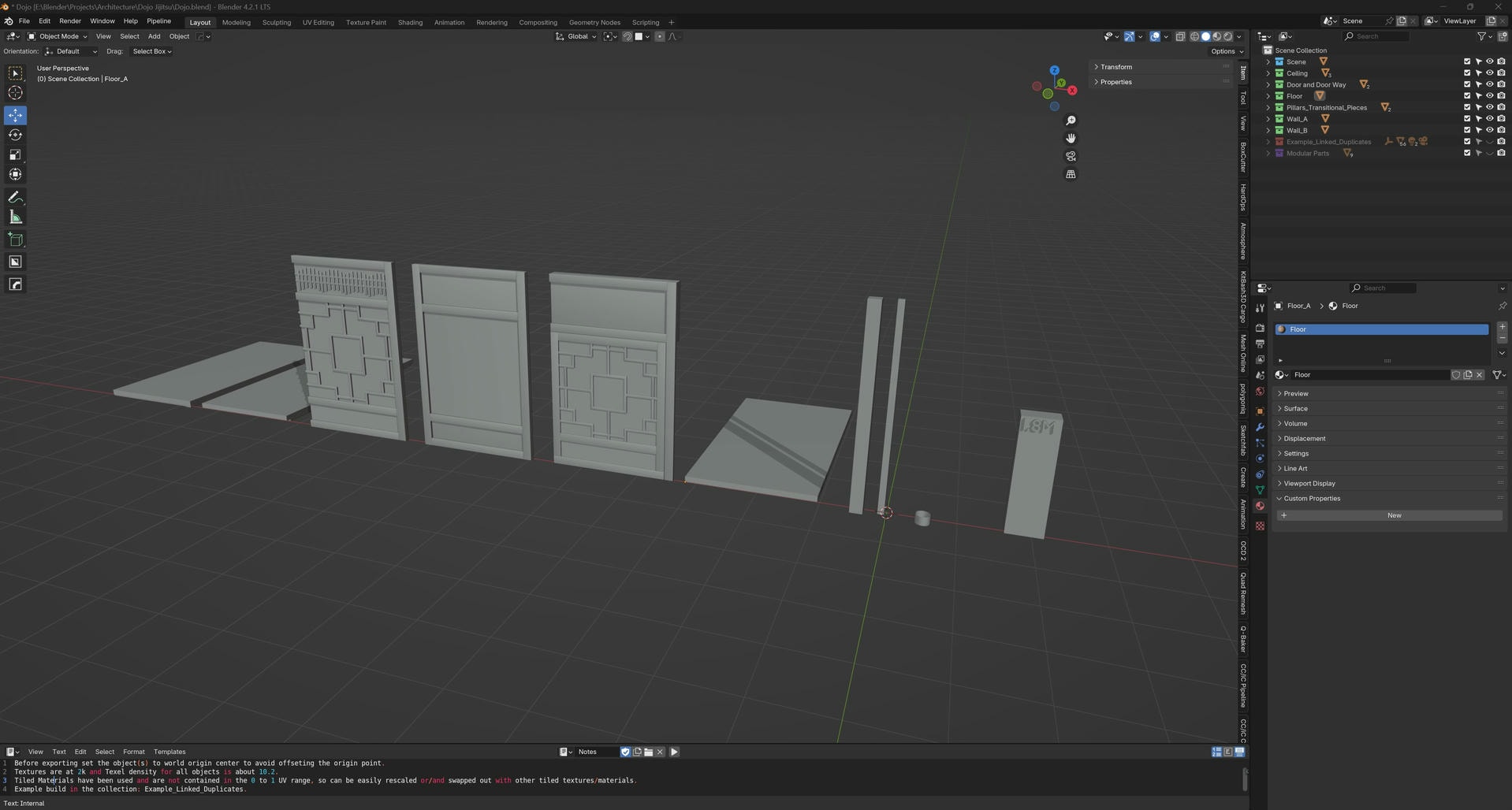The image size is (1512, 810).
Task: Open the Render Properties tab
Action: click(x=1260, y=326)
